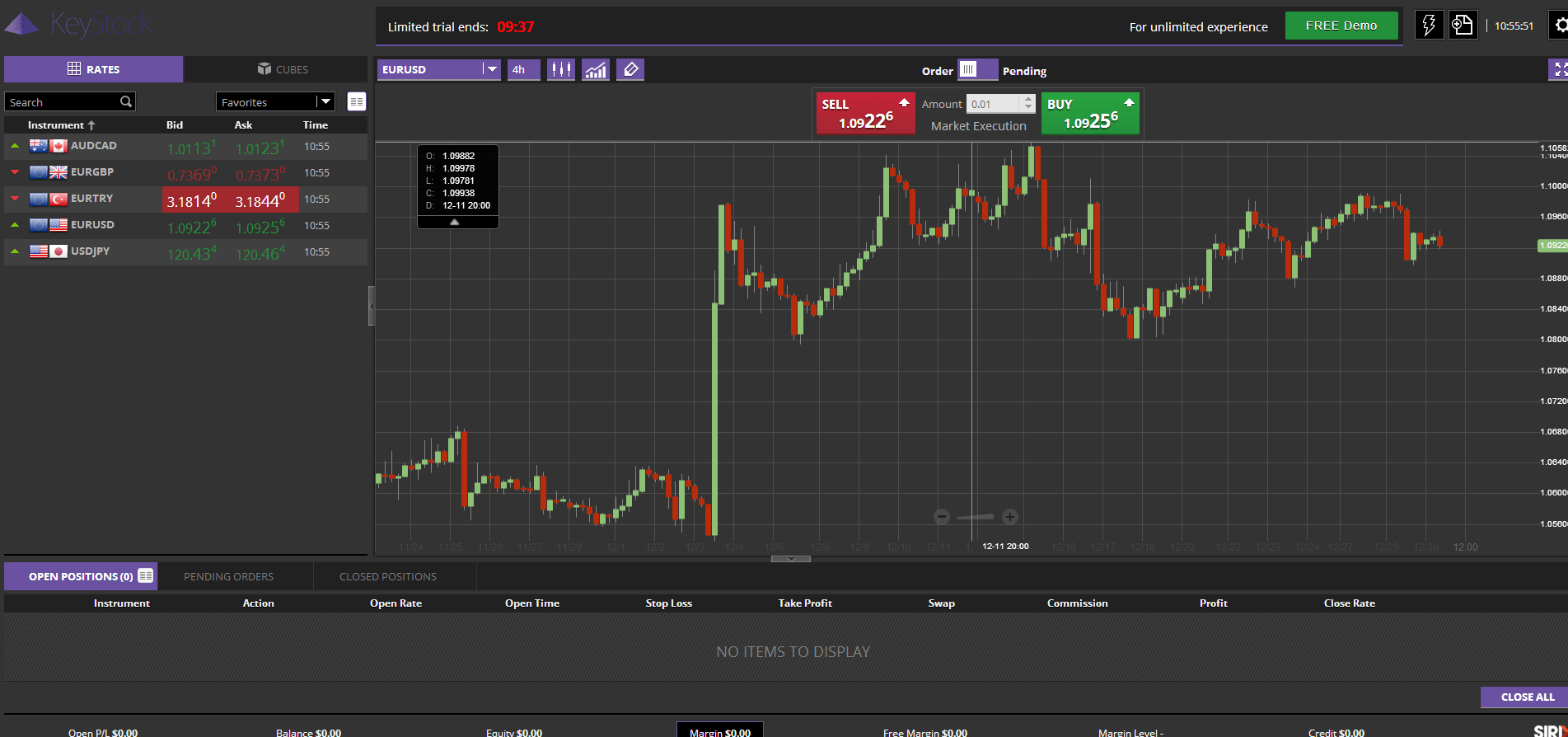Collapse the OHLC info tooltip arrow

pos(454,222)
